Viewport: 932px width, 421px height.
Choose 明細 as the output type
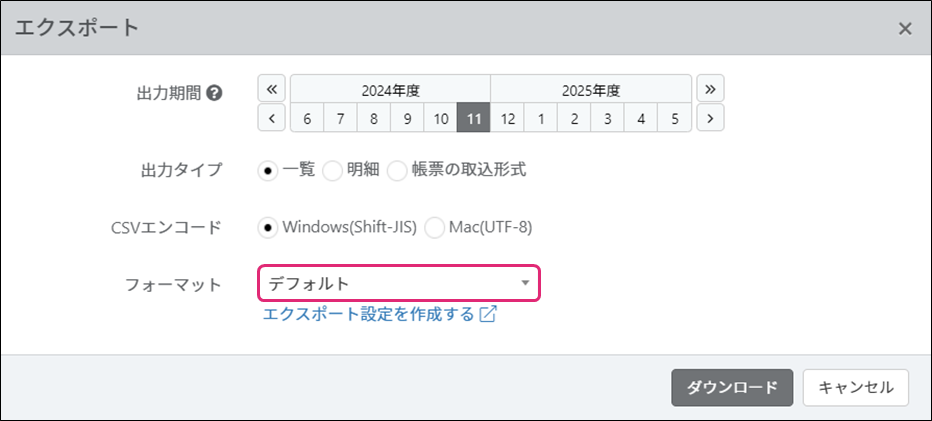(x=332, y=170)
